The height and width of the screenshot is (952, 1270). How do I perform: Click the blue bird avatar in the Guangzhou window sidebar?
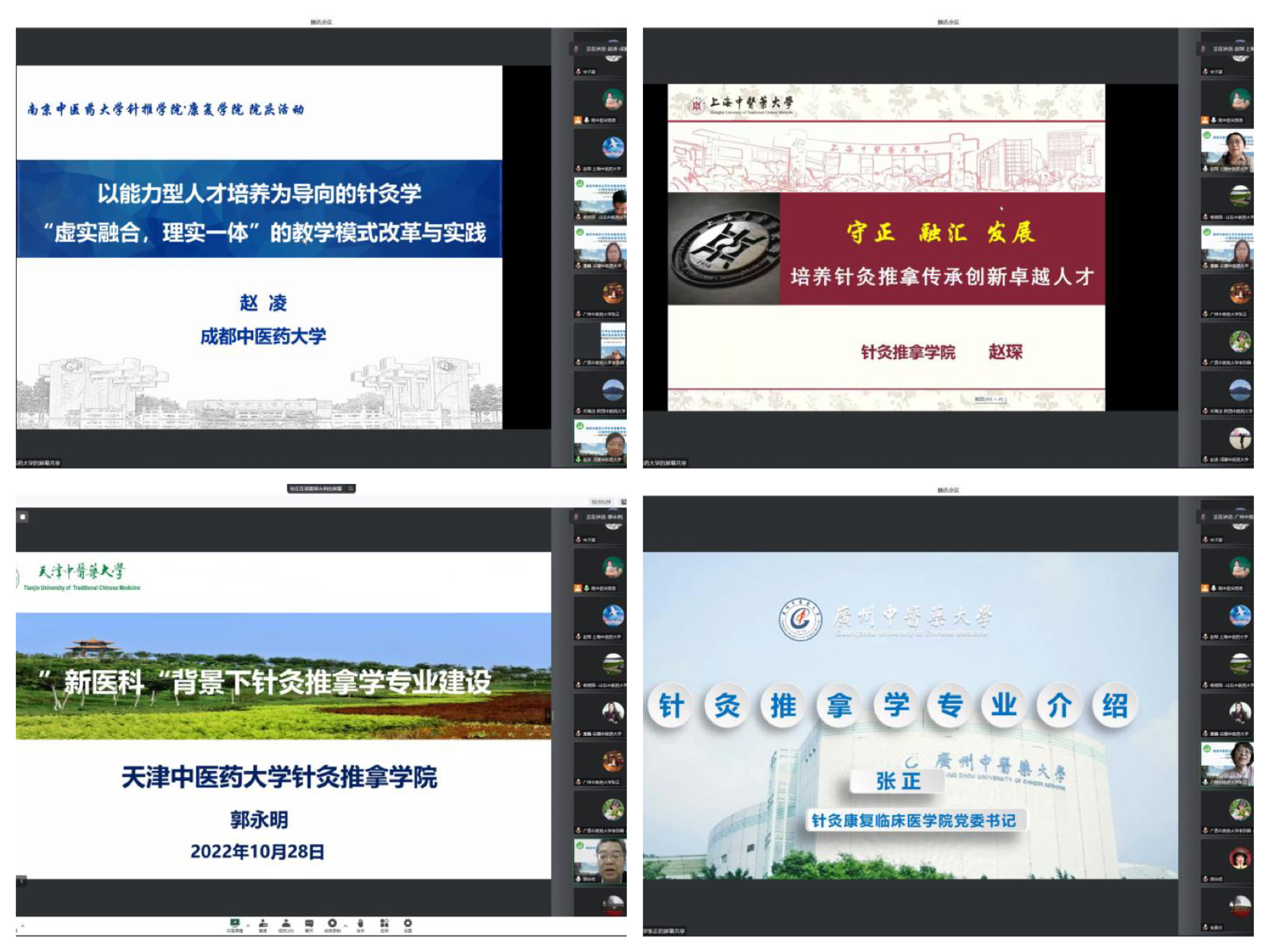pos(1240,615)
